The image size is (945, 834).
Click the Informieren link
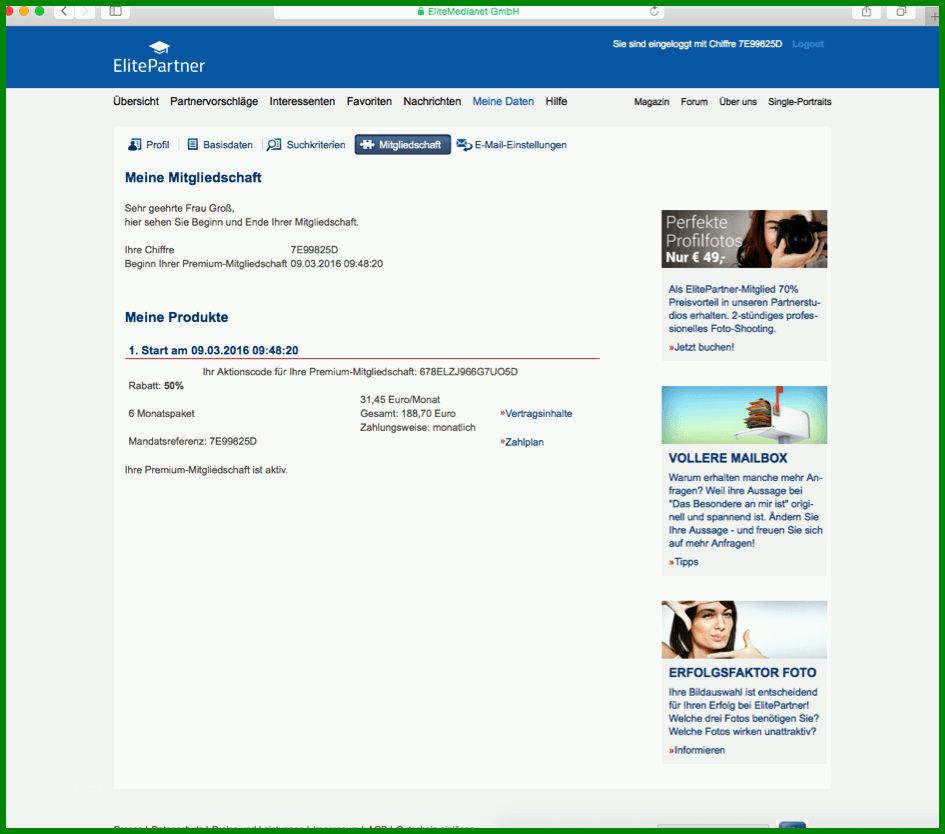point(697,750)
